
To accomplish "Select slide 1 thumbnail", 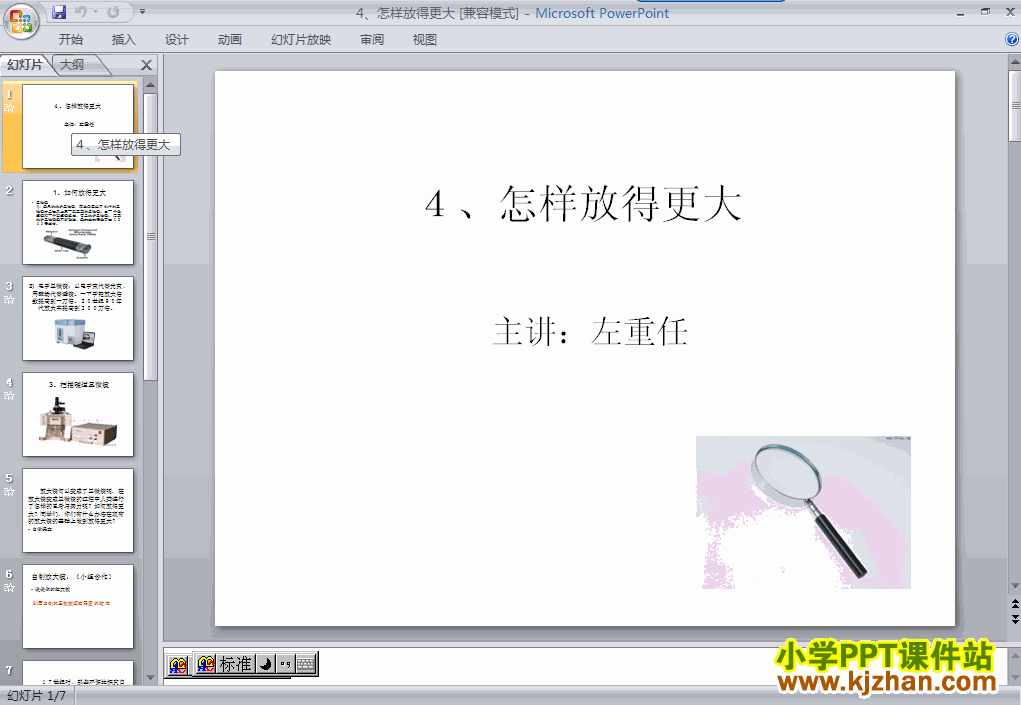I will click(x=78, y=126).
